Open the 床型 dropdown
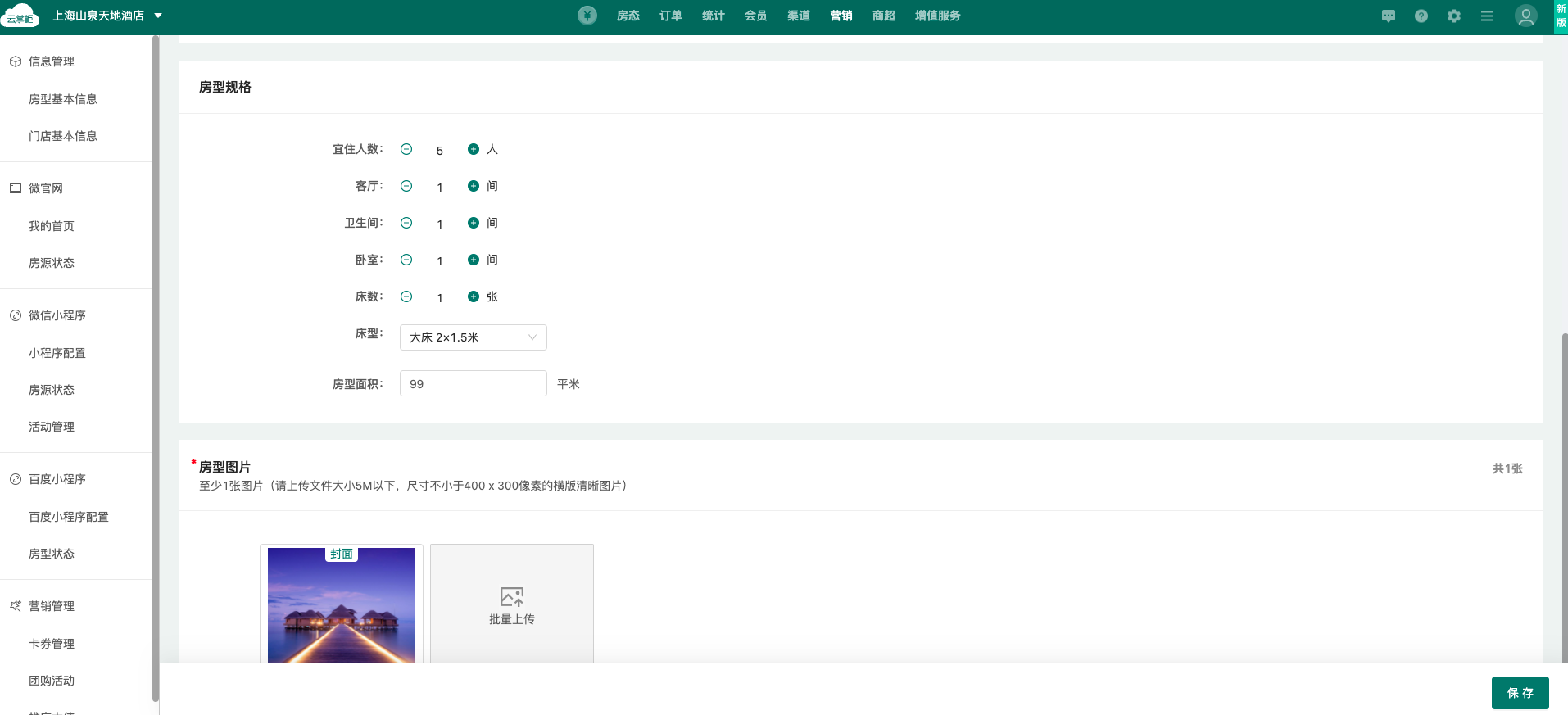This screenshot has width=1568, height=715. (x=474, y=337)
